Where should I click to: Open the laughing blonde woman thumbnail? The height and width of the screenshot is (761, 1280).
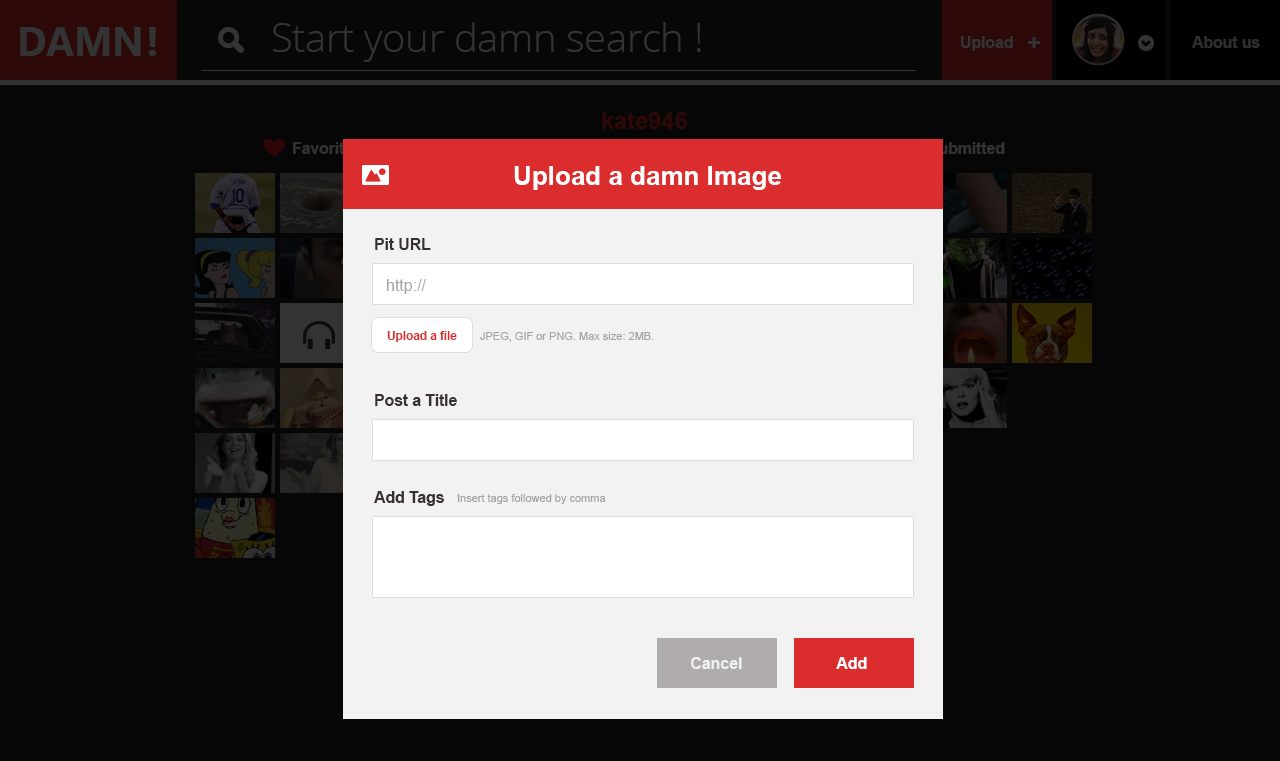[235, 463]
